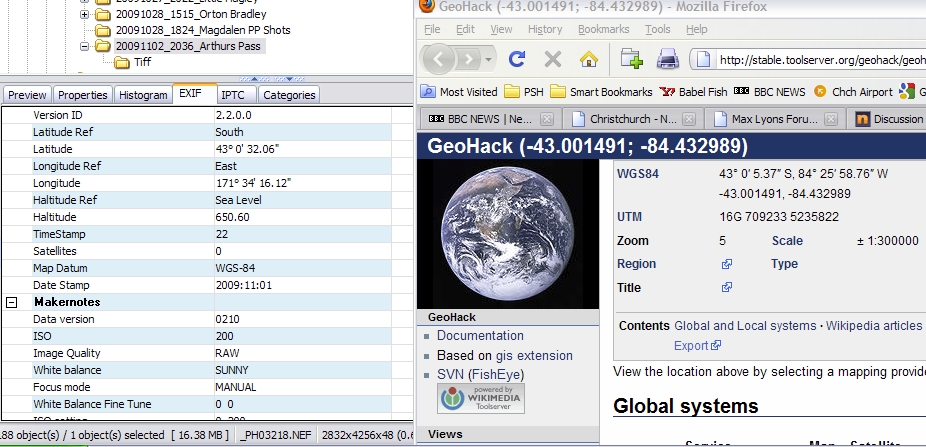Open Babel Fish bookmark
This screenshot has height=447, width=926.
[x=693, y=92]
